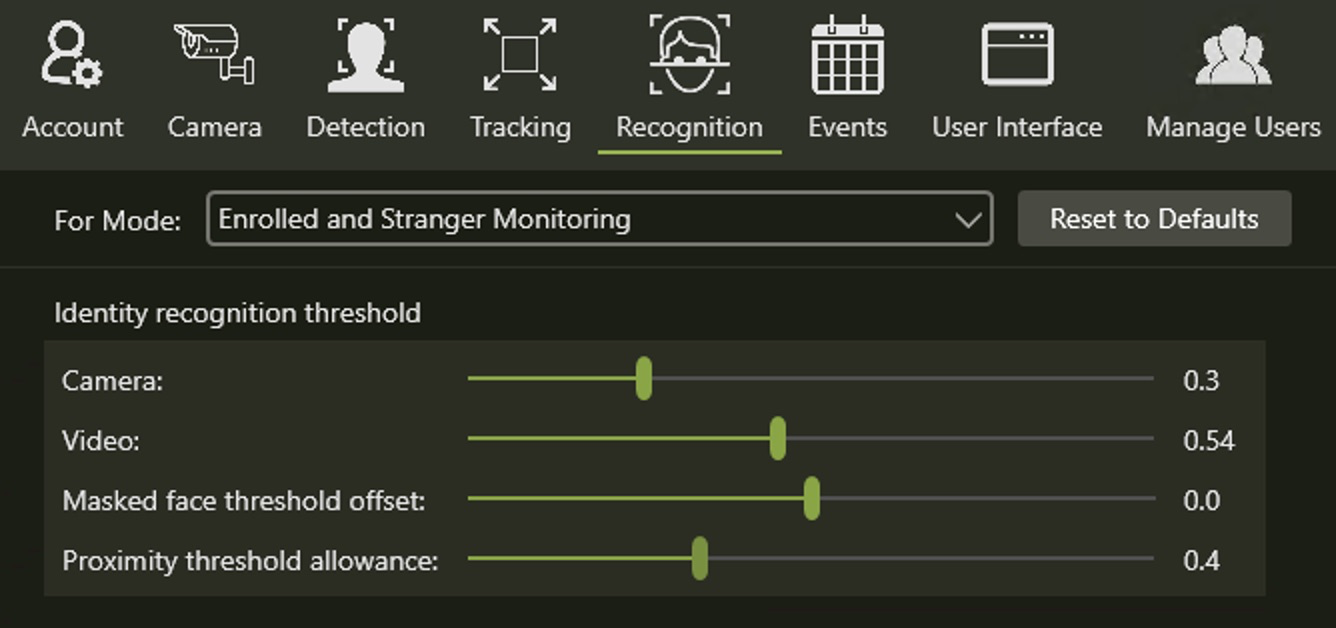The height and width of the screenshot is (628, 1336).
Task: Click the Enrolled and Stranger Monitoring combo box
Action: point(580,219)
